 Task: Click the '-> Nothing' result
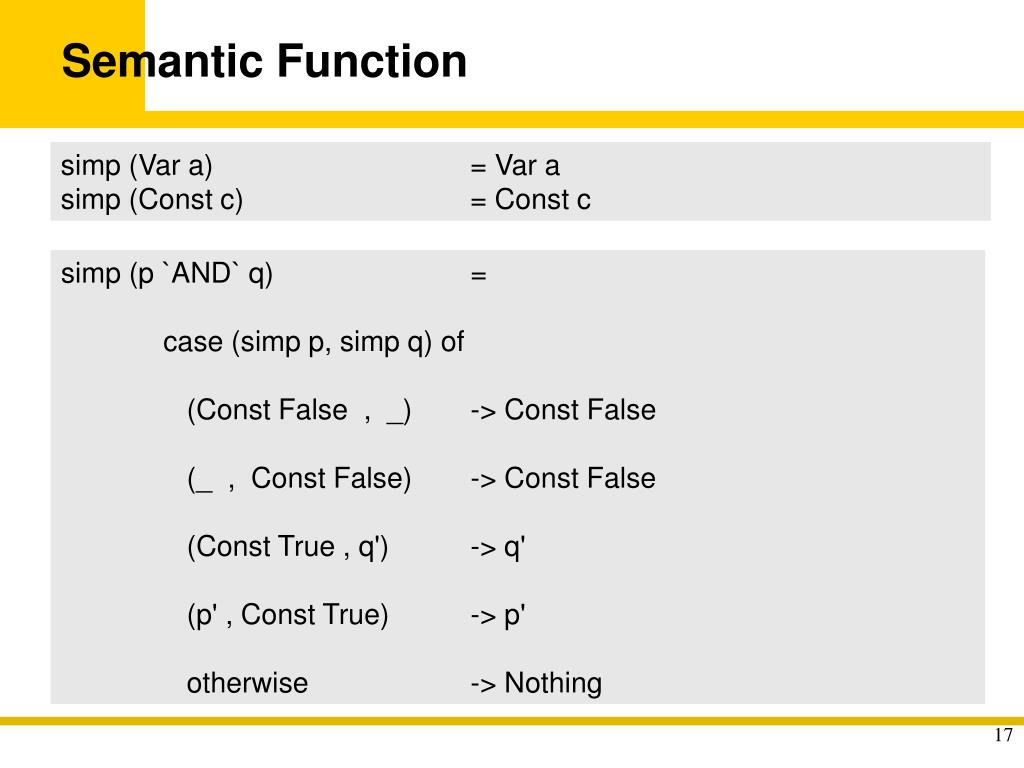536,684
